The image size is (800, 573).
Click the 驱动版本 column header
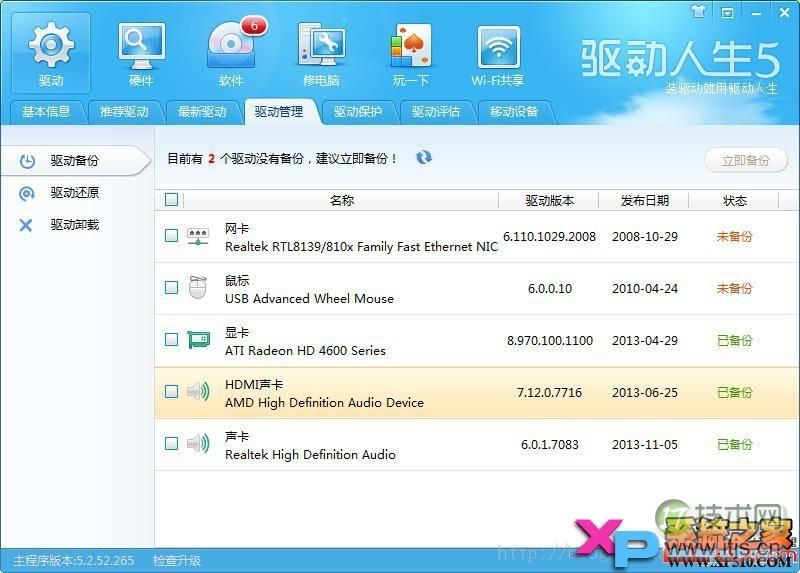[549, 201]
